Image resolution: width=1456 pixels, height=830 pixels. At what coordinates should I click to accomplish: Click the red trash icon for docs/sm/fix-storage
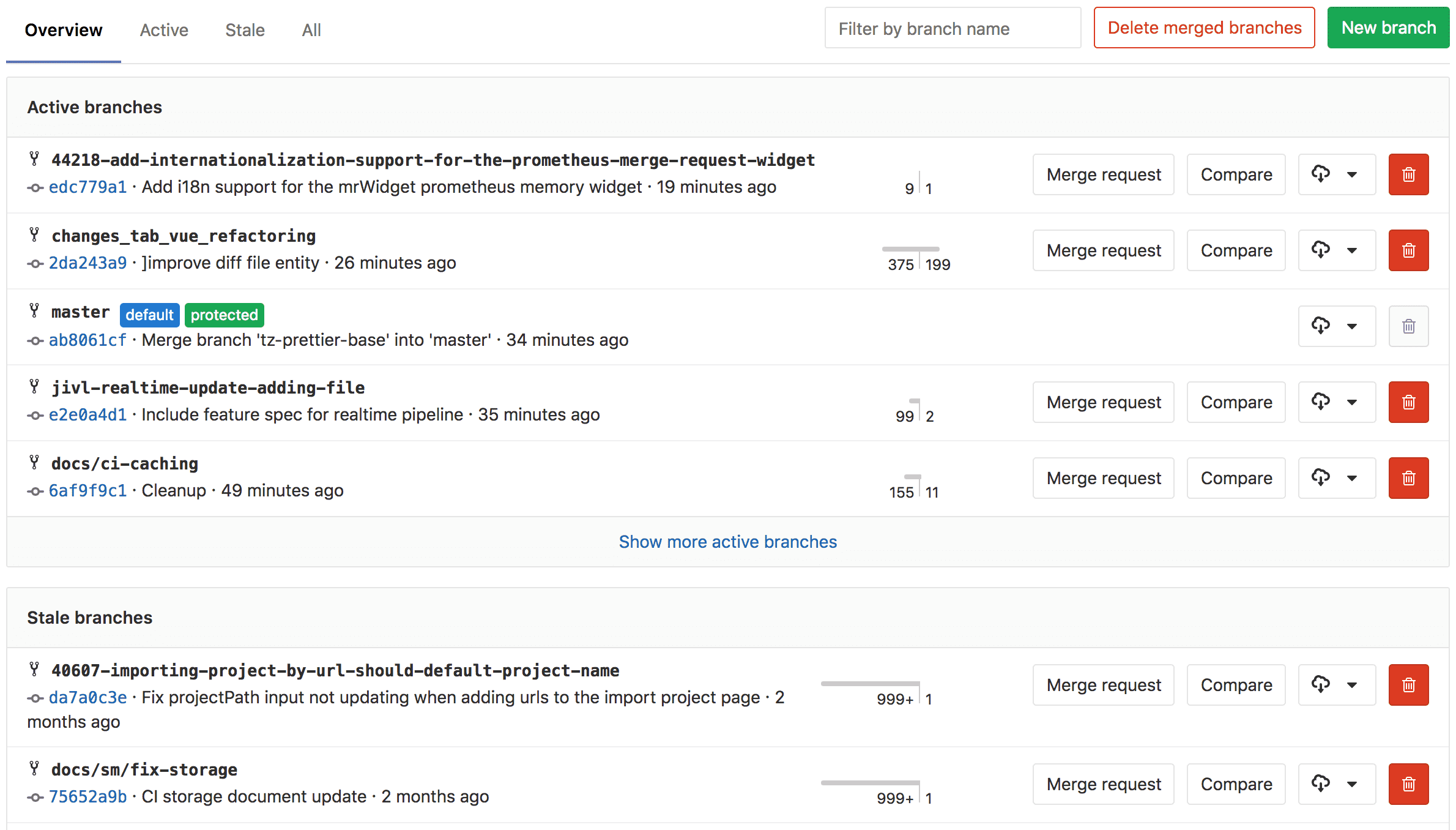point(1408,784)
